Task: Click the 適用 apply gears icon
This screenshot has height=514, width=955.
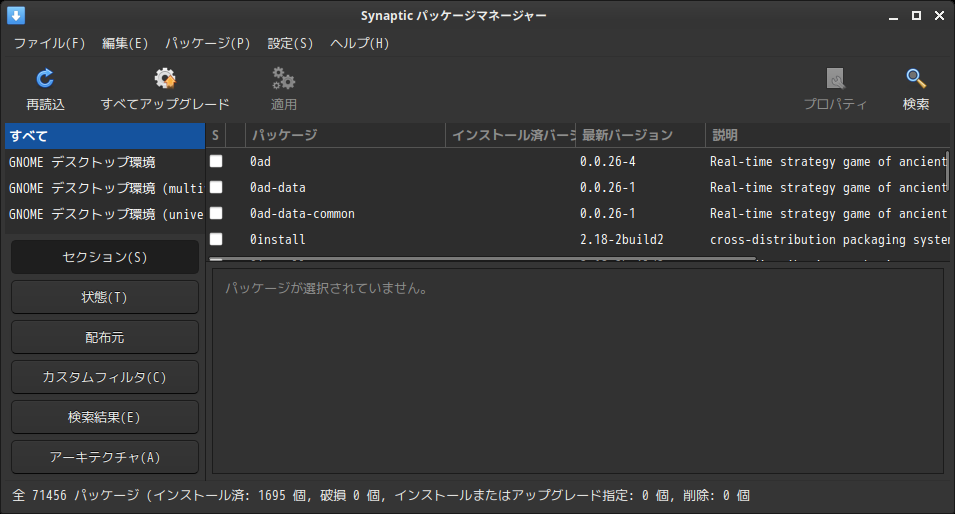Action: (x=283, y=79)
